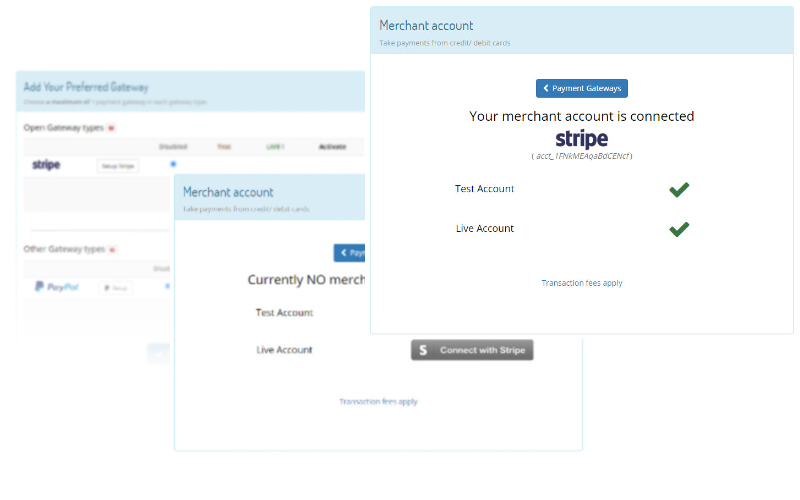Click the green checkmark beside Live Account
This screenshot has width=800, height=500.
tap(679, 229)
